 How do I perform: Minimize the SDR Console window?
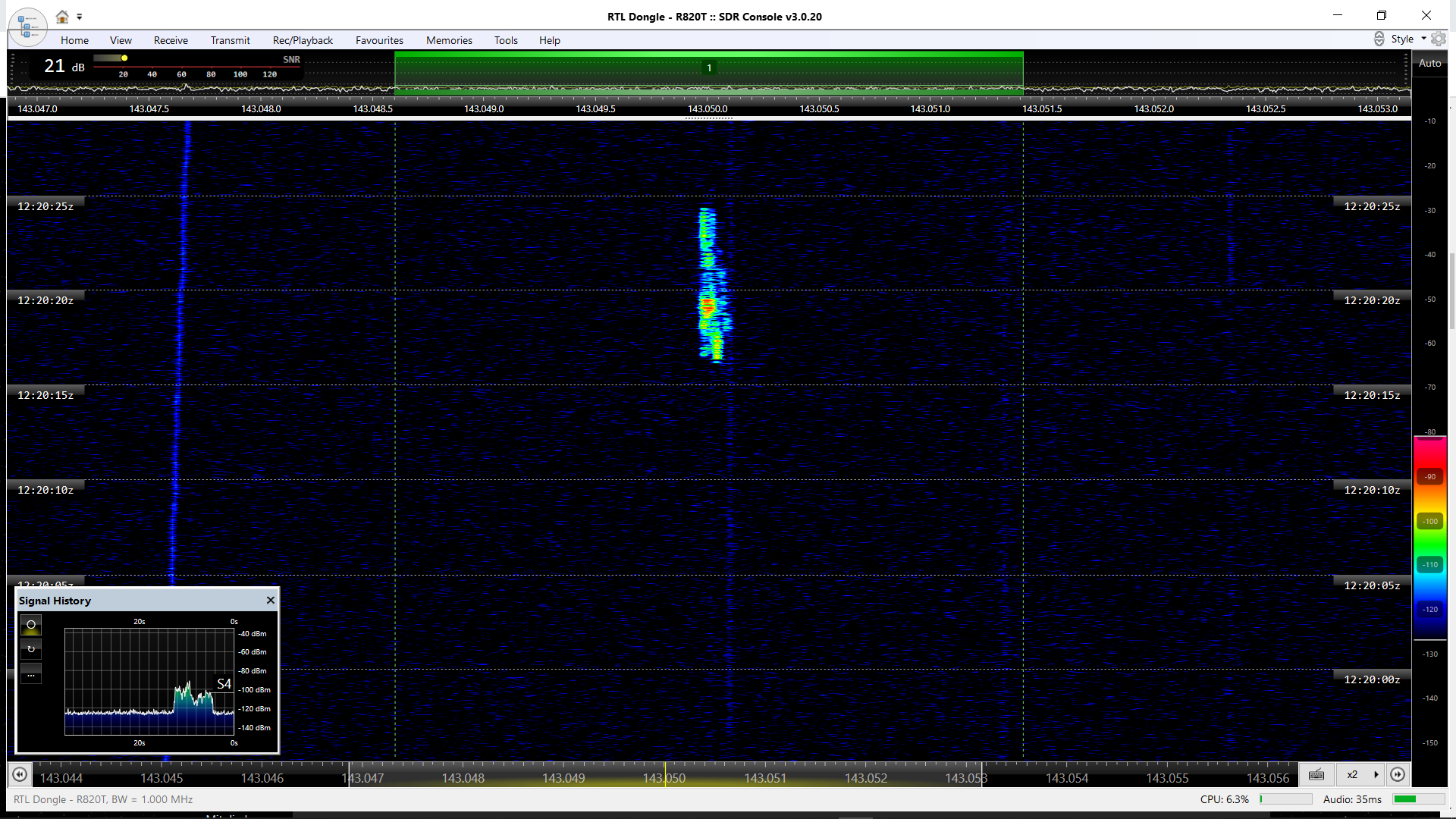[1338, 15]
